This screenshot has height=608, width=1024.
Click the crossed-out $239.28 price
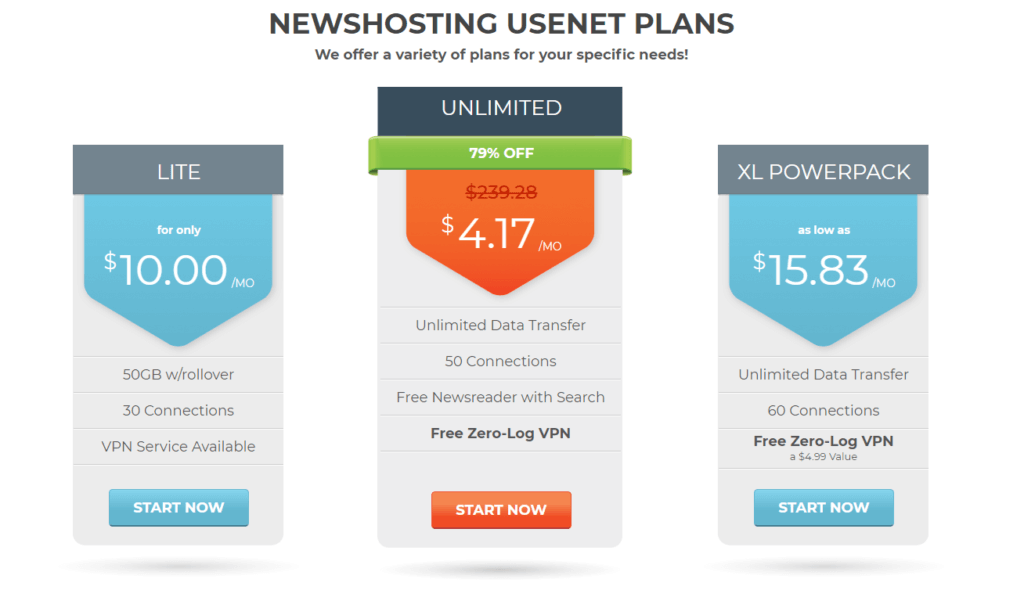500,188
